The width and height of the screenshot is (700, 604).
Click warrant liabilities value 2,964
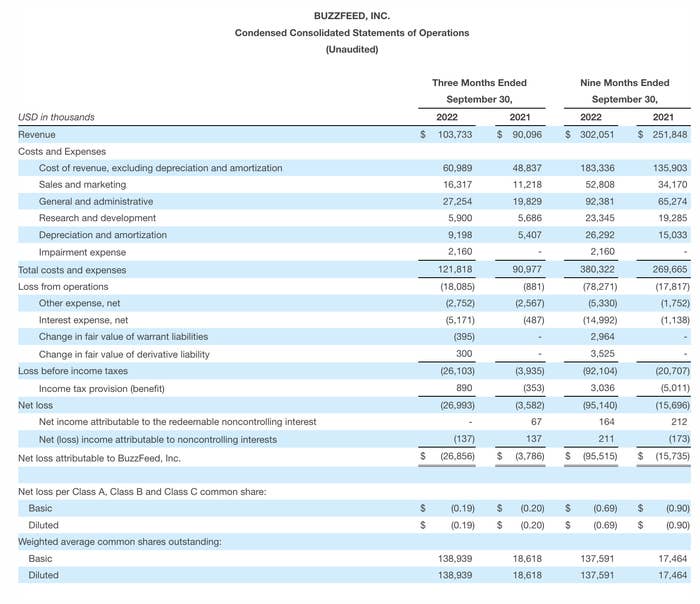point(603,337)
